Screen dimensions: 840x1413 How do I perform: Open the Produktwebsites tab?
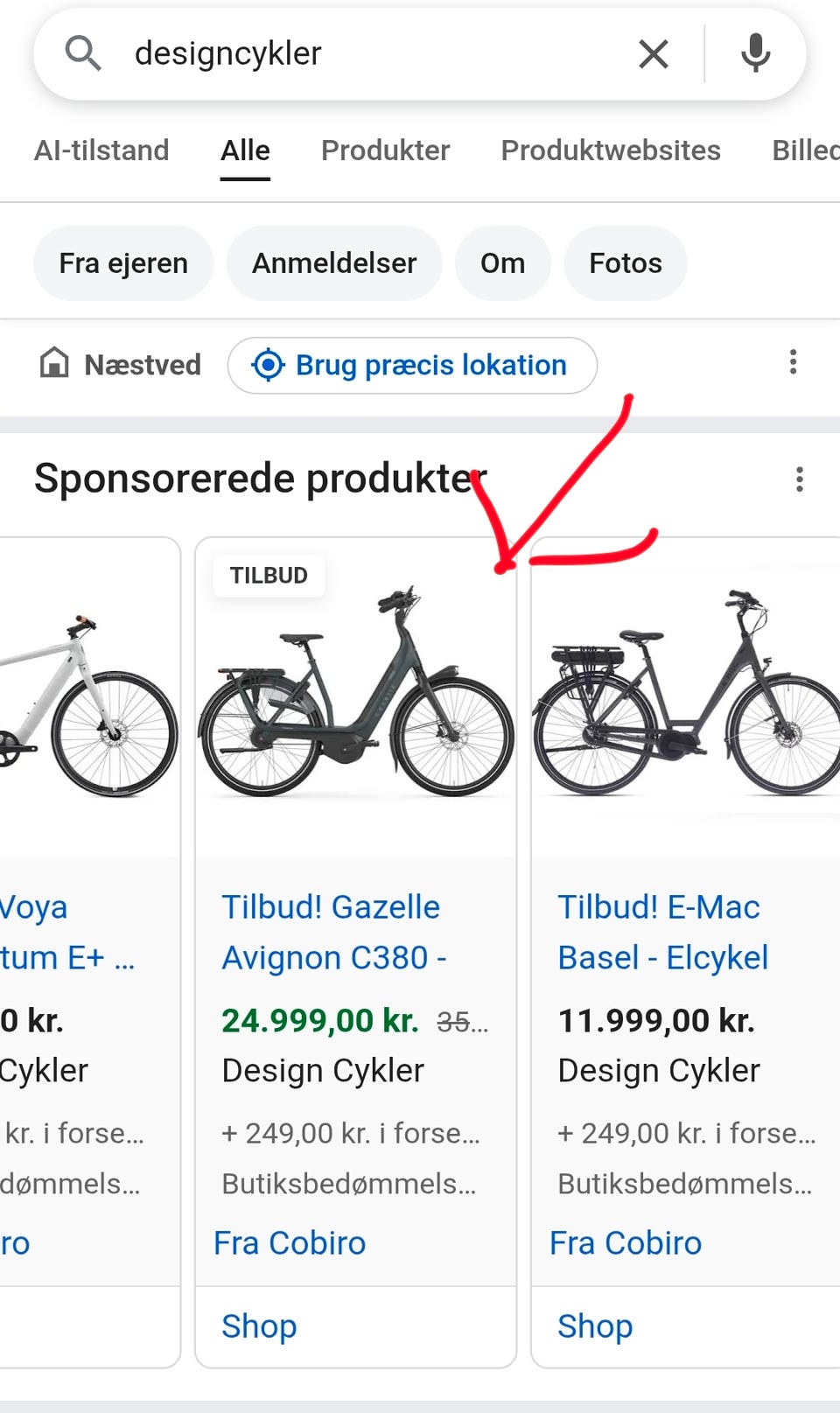[611, 150]
